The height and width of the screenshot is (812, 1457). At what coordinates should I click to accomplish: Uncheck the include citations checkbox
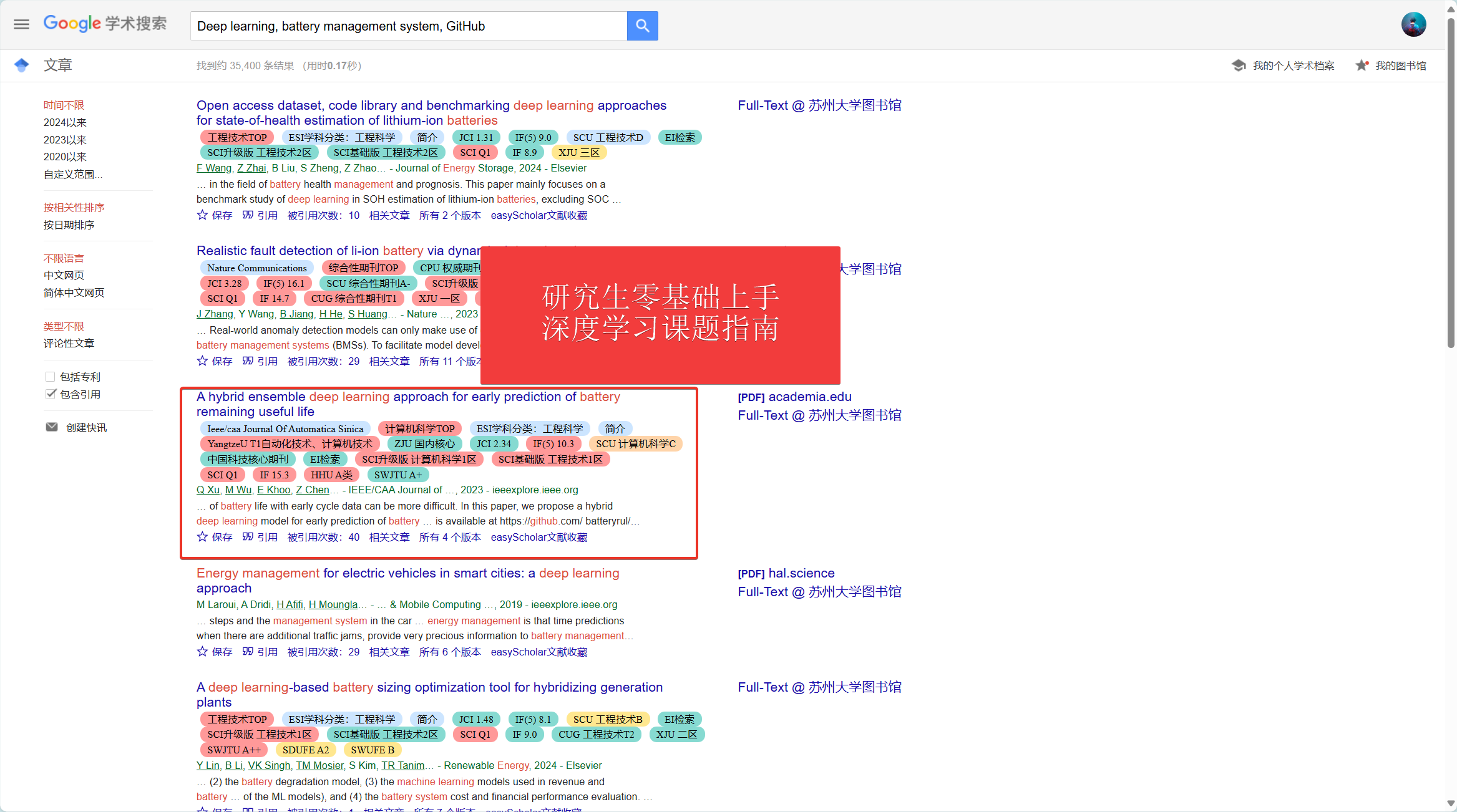pos(51,394)
